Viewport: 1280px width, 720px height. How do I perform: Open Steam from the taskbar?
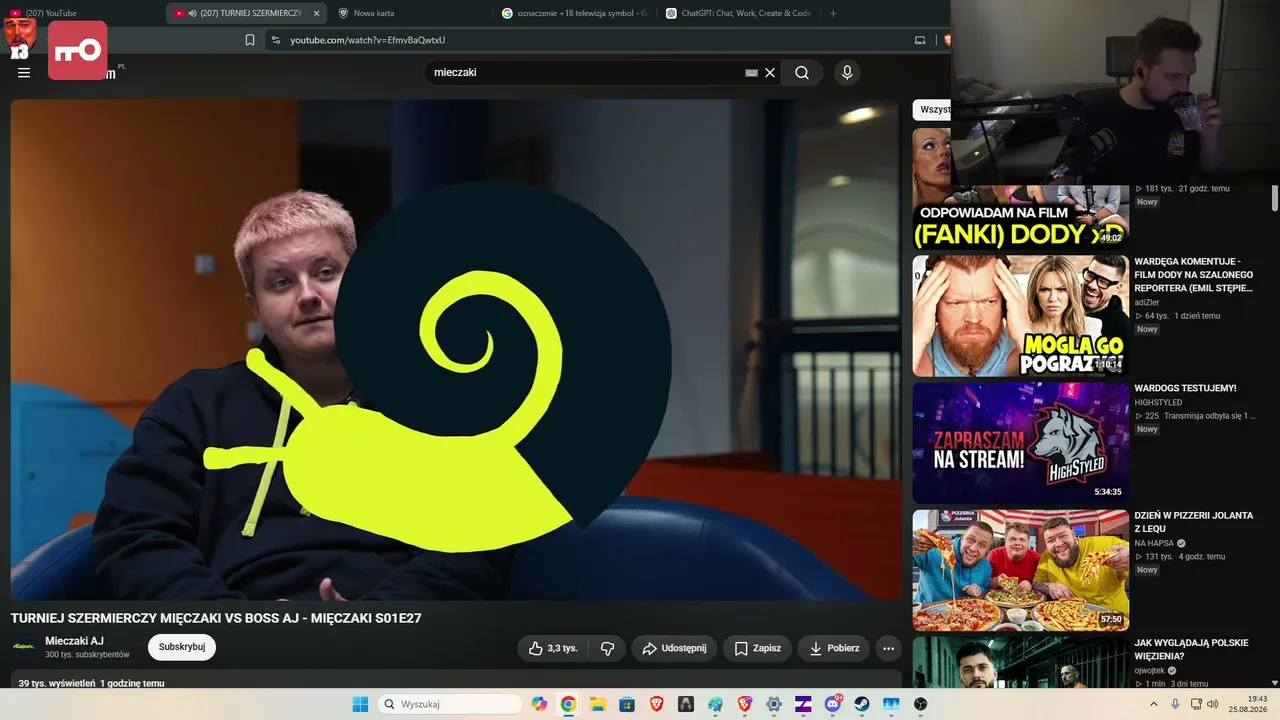(x=862, y=704)
